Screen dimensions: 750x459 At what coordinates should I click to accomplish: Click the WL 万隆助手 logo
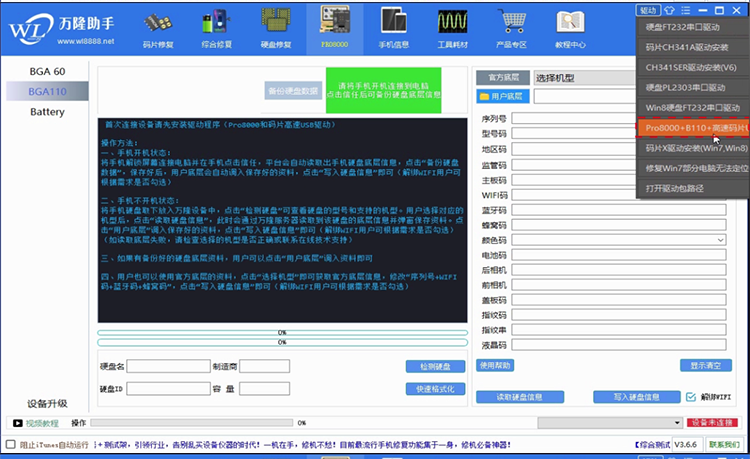click(62, 30)
